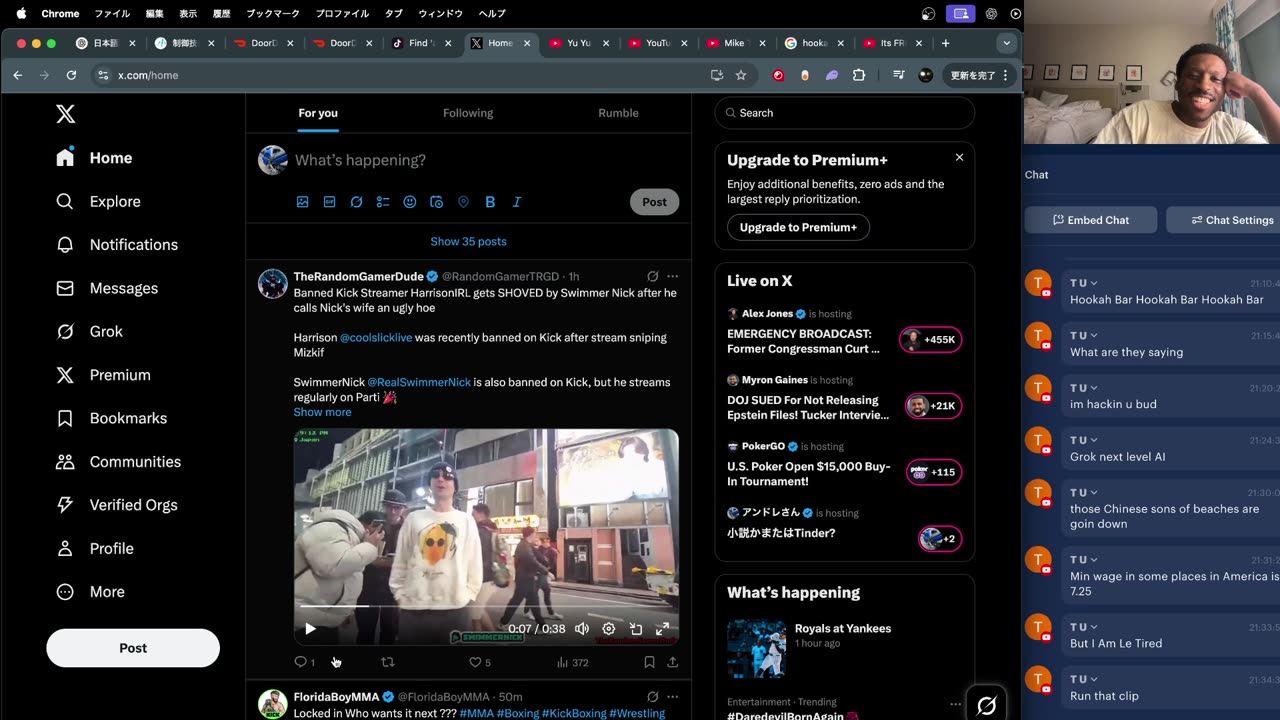Viewport: 1280px width, 720px height.
Task: Mute the video with the speaker icon
Action: click(582, 629)
